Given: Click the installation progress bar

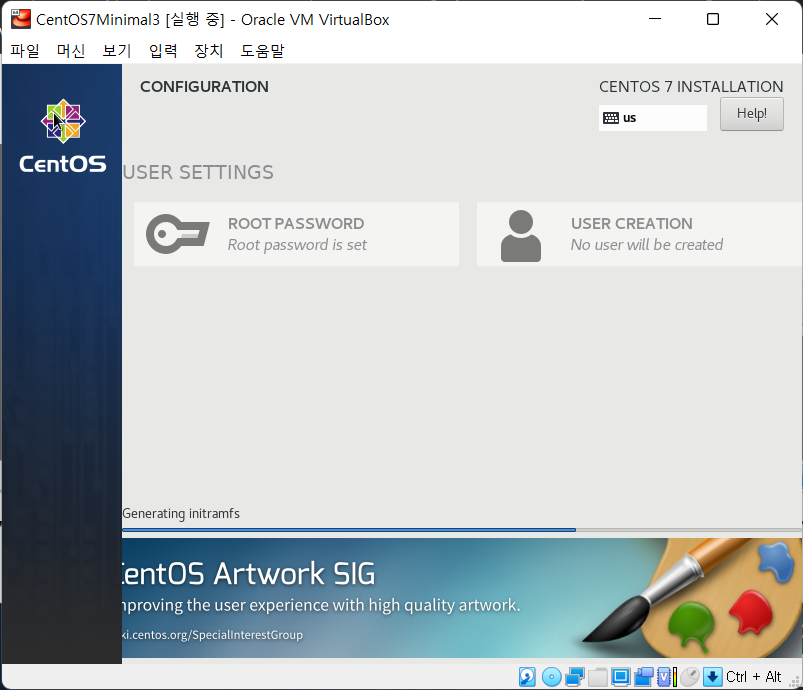Looking at the screenshot, I should point(462,530).
